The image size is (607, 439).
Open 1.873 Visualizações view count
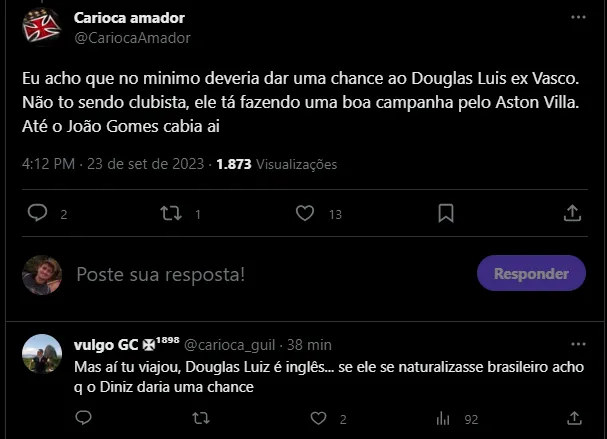pyautogui.click(x=277, y=164)
